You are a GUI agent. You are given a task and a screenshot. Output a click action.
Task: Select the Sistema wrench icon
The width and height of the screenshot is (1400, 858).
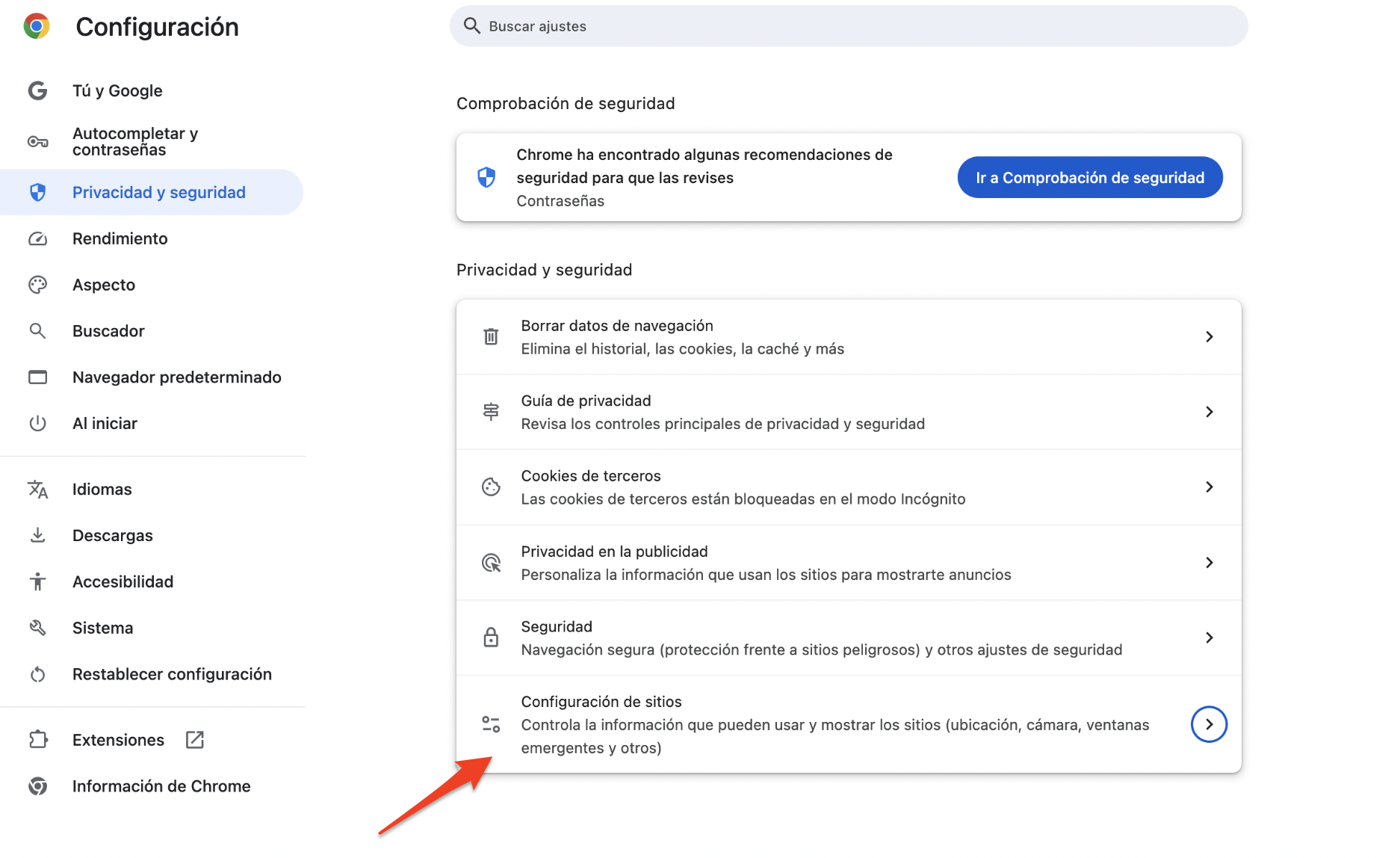point(37,627)
